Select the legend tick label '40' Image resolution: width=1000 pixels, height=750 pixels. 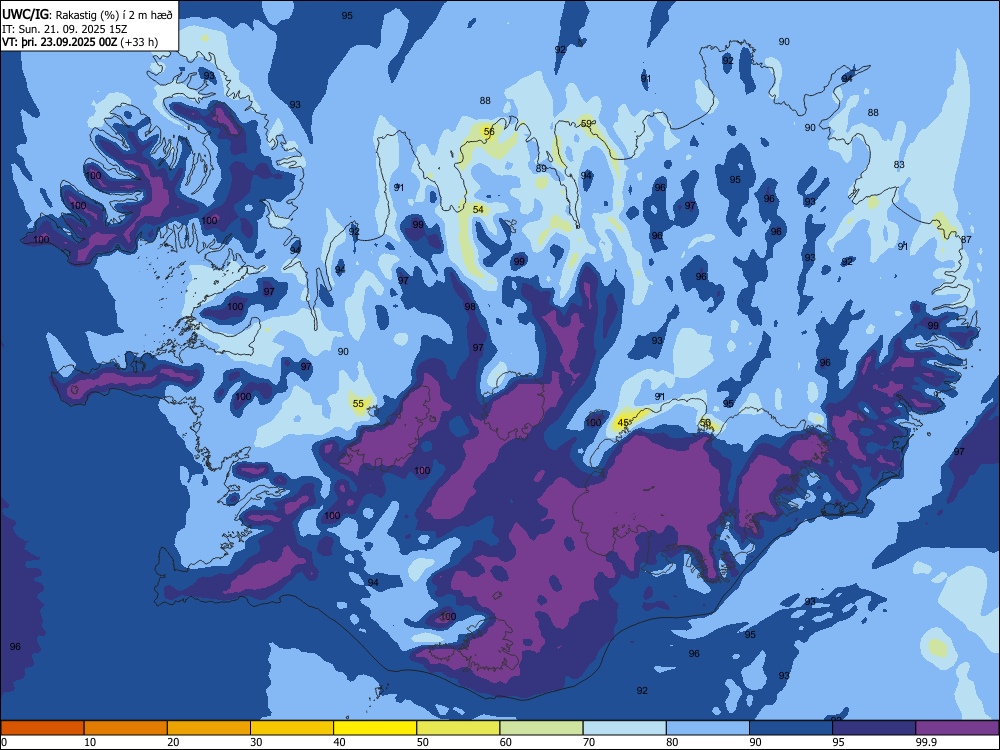pos(339,742)
